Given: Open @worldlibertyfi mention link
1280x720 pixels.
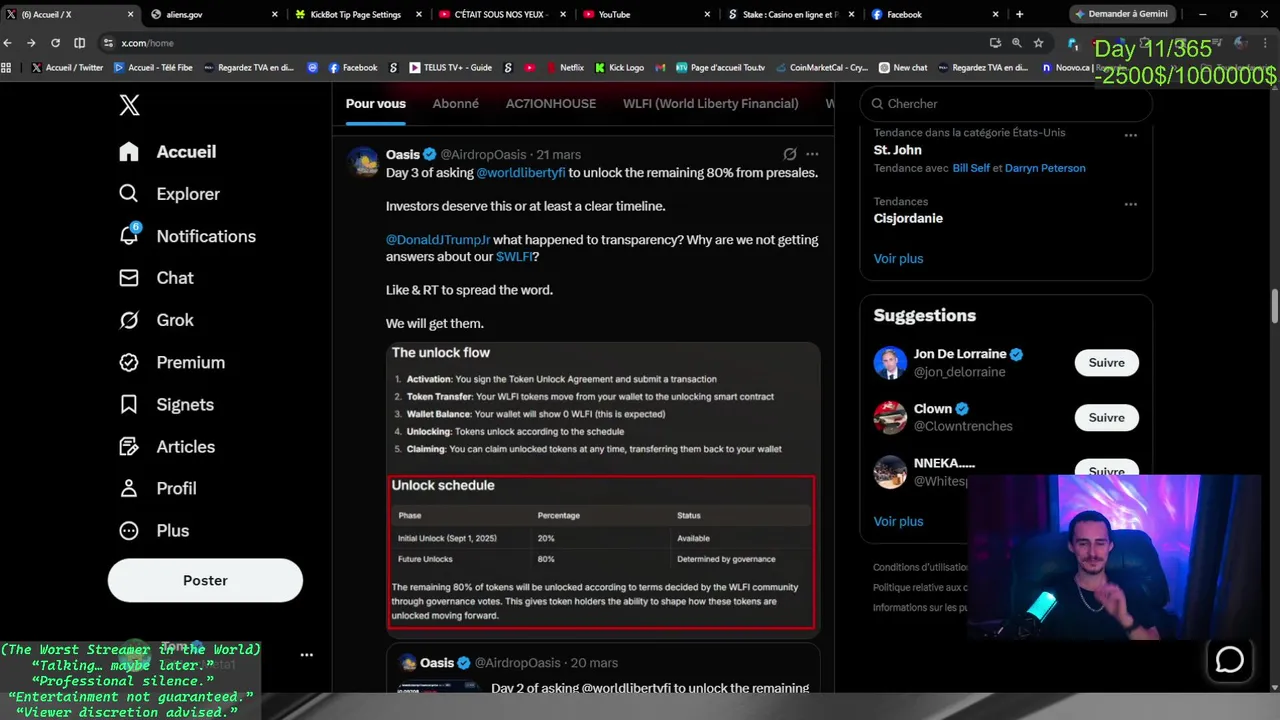Looking at the screenshot, I should pos(521,173).
